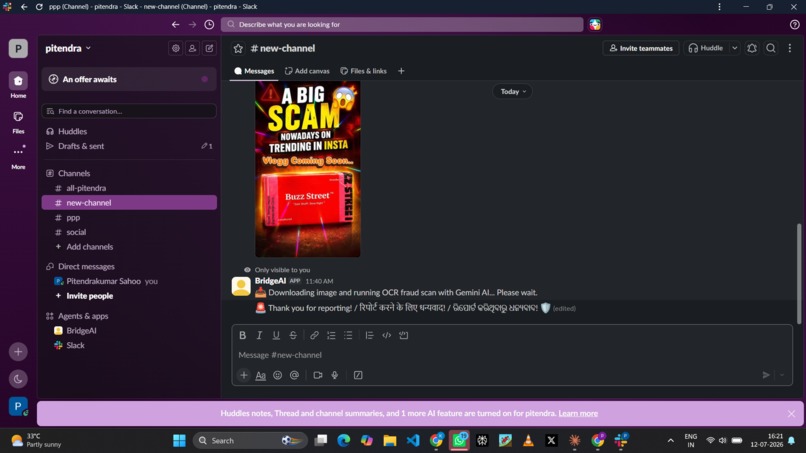Record a video clip
Viewport: 806px width, 453px height.
tap(318, 375)
